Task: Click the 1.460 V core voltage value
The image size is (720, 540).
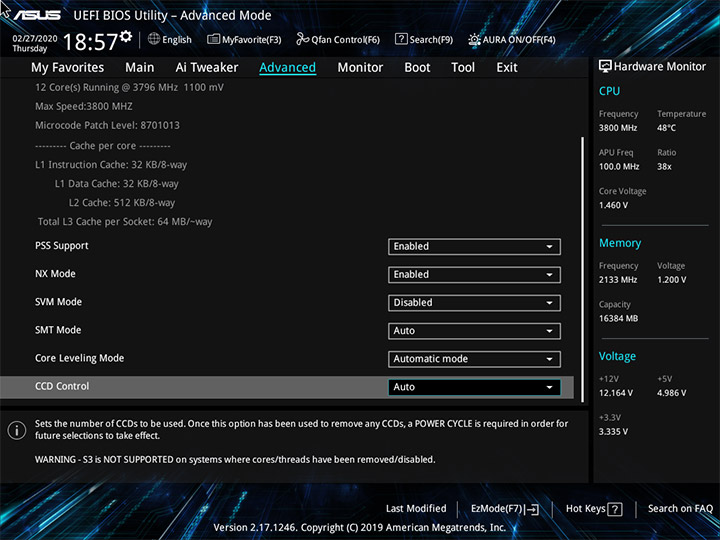Action: (613, 205)
